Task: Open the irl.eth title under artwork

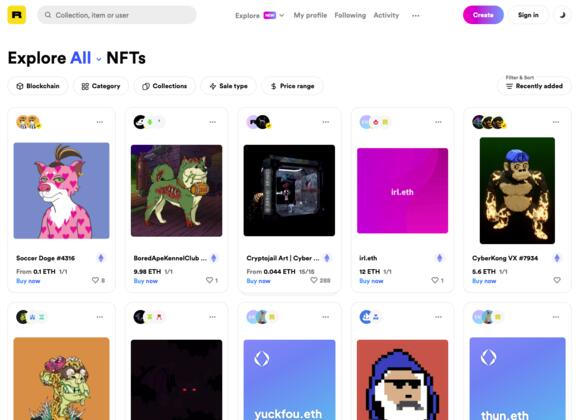Action: (x=368, y=258)
